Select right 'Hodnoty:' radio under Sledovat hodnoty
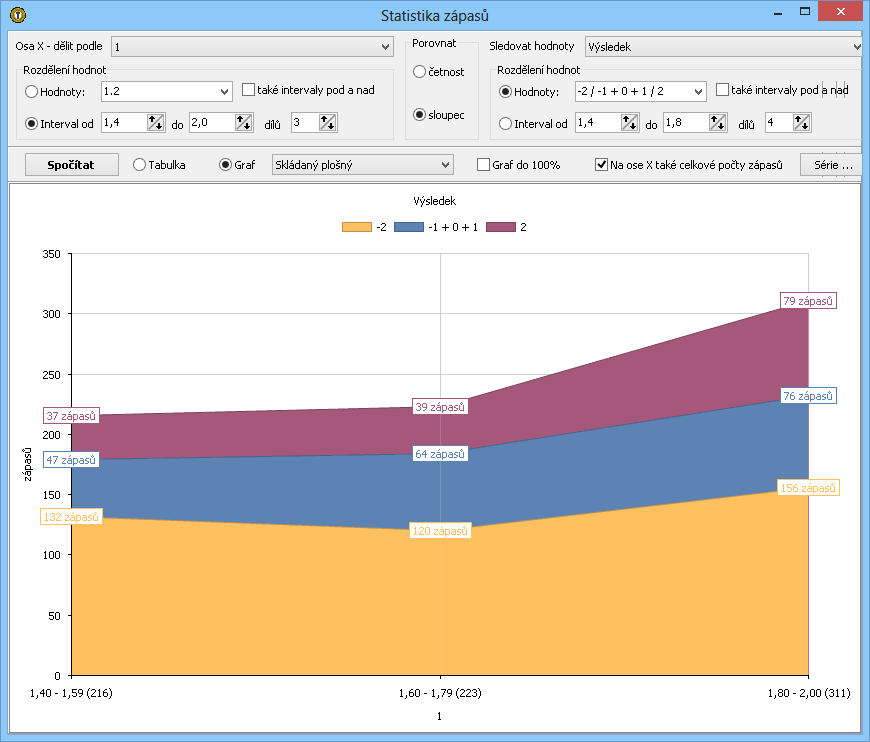Image resolution: width=870 pixels, height=742 pixels. point(505,92)
